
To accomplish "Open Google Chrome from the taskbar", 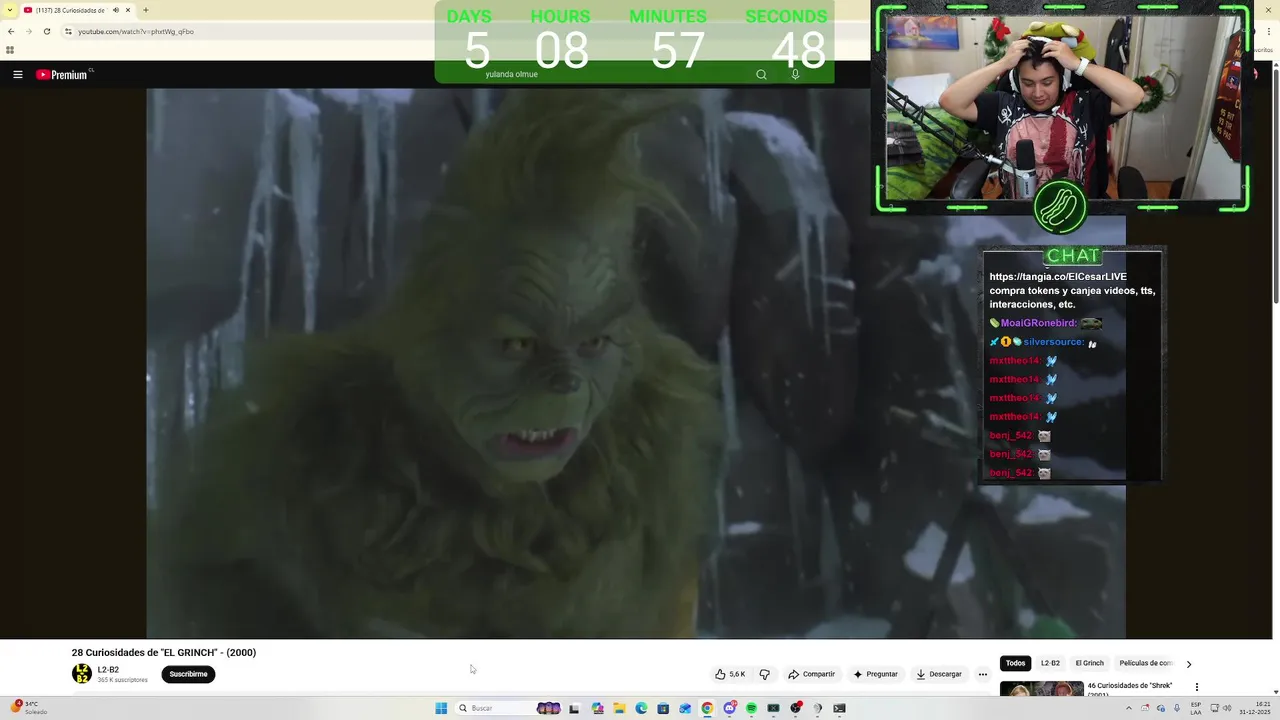I will (x=707, y=708).
